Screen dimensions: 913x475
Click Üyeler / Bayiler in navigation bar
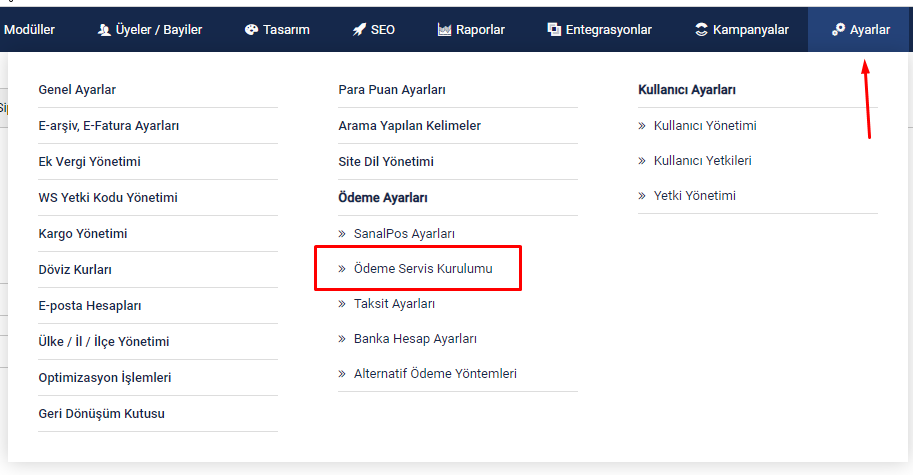pyautogui.click(x=150, y=30)
